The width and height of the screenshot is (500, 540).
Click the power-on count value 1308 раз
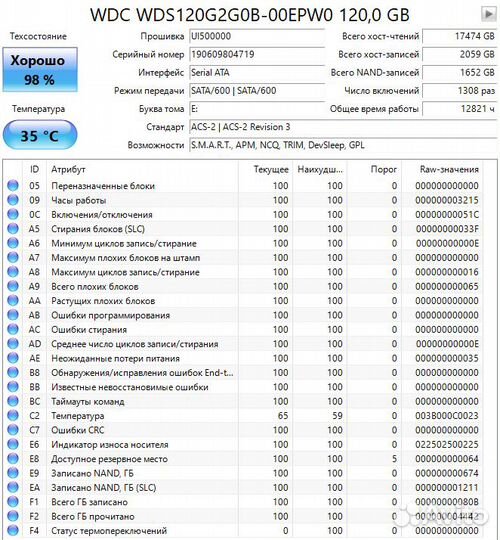tap(460, 91)
